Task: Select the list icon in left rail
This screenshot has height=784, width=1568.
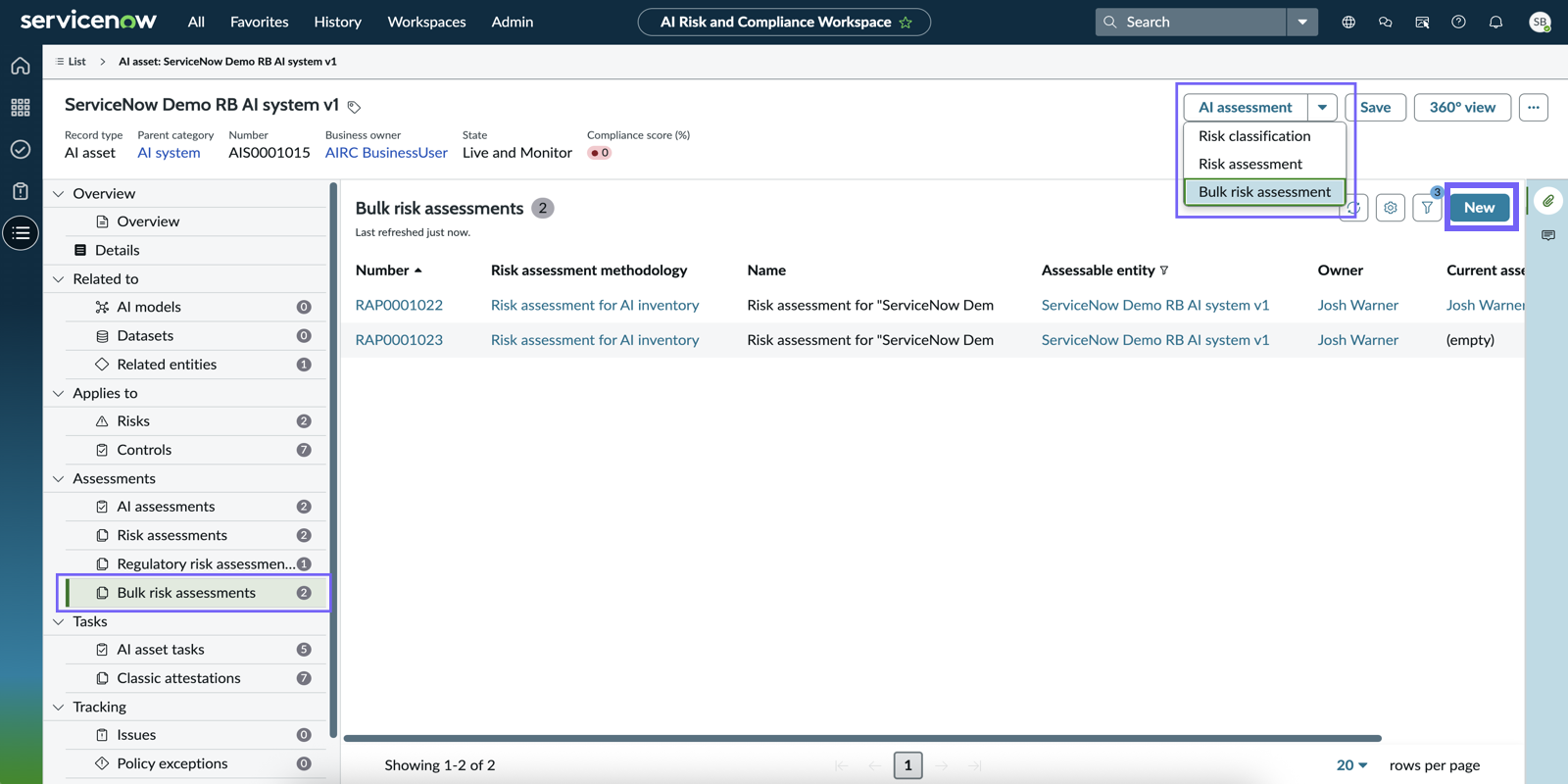Action: (21, 233)
